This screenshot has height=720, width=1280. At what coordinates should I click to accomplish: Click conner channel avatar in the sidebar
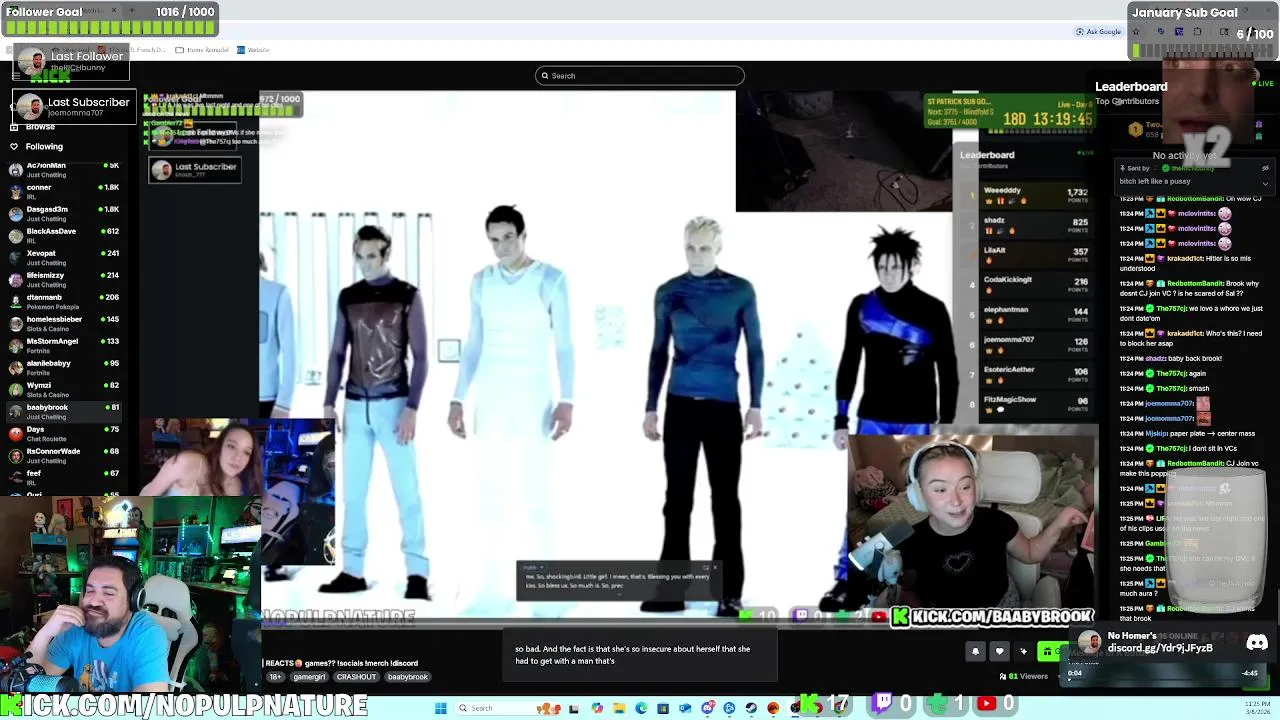[x=15, y=191]
